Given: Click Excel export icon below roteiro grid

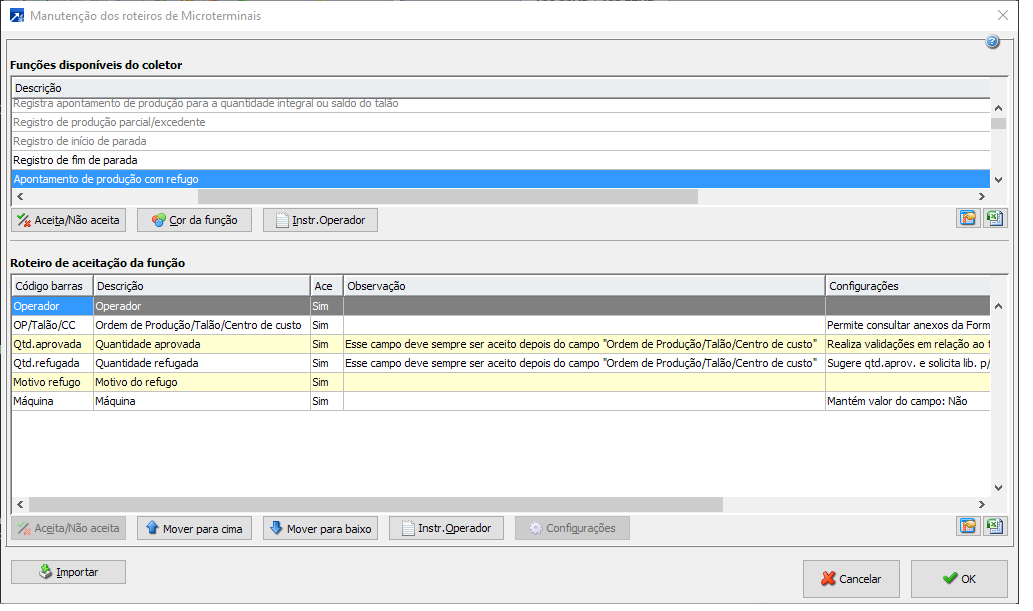Looking at the screenshot, I should point(994,527).
